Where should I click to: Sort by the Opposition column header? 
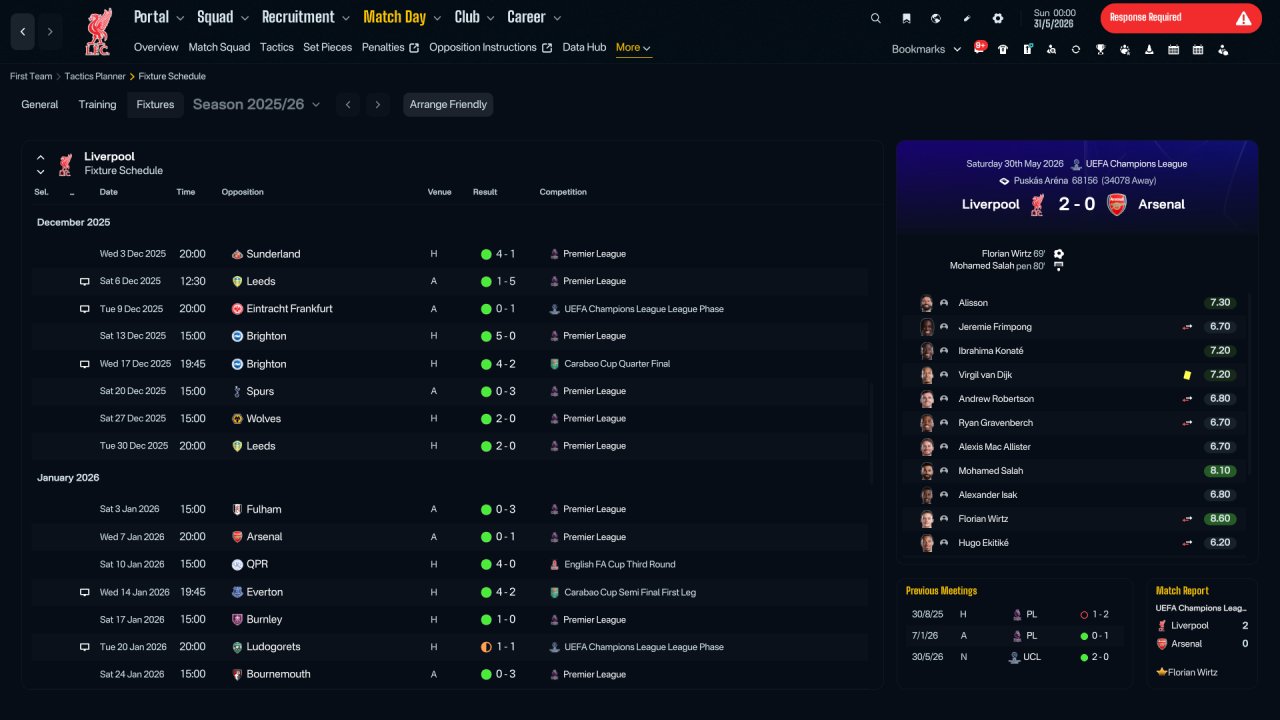coord(243,192)
